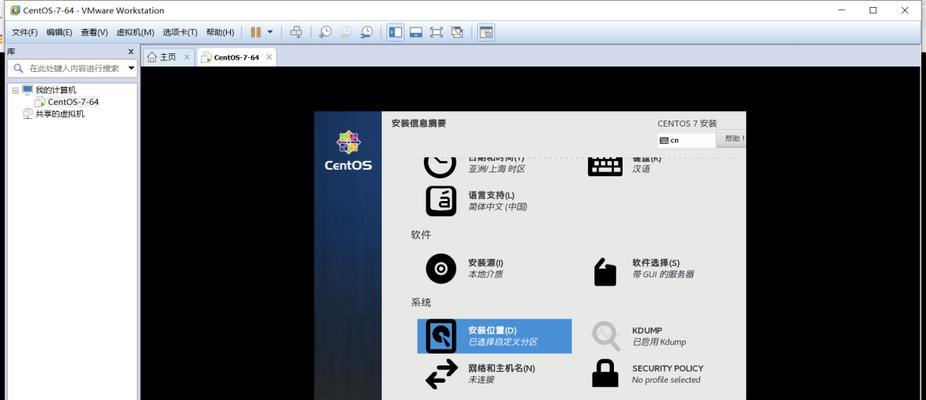The height and width of the screenshot is (400, 926).
Task: Click the 本地介质 text
Action: pos(485,274)
